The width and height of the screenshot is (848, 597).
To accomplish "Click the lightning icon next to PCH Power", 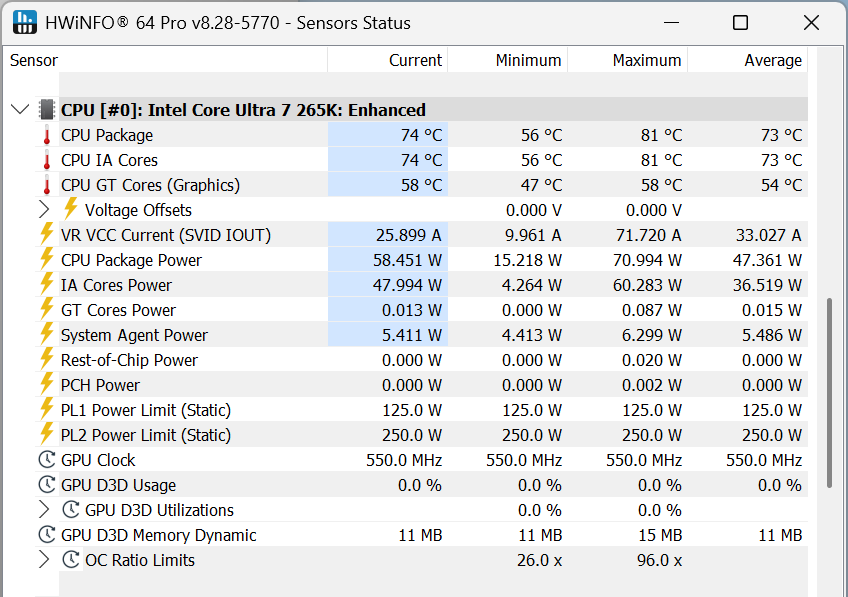I will [46, 385].
